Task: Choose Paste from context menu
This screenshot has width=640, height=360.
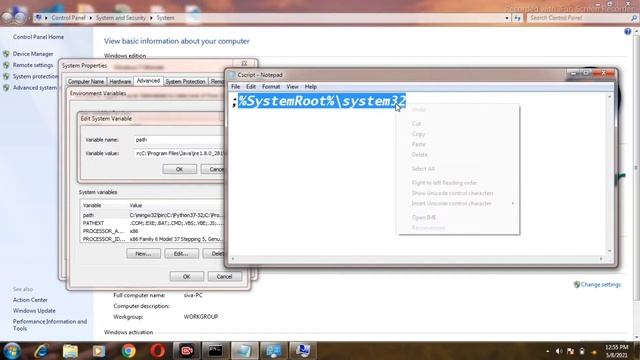Action: pos(458,144)
